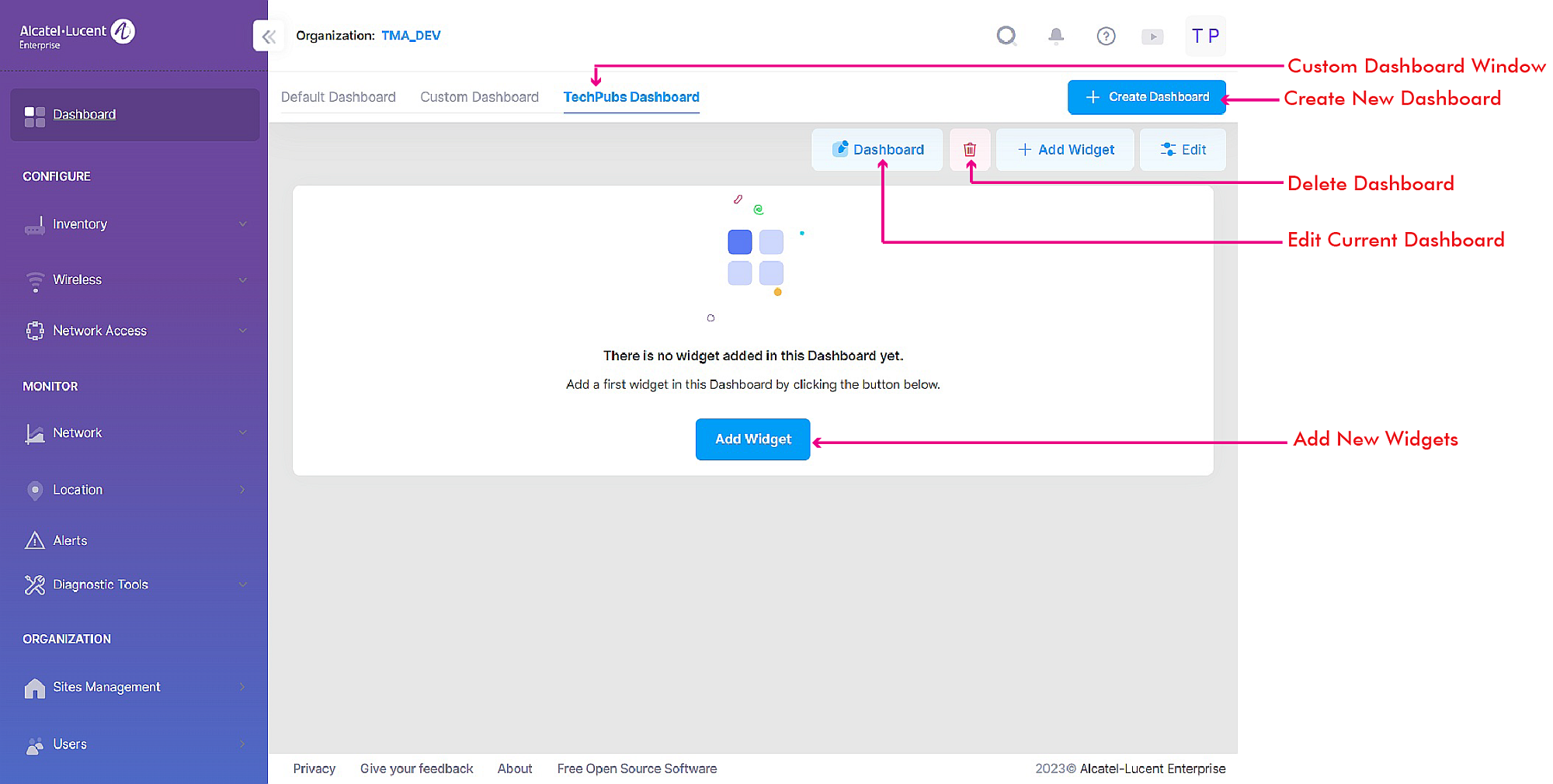Open Give your feedback link

tap(416, 768)
